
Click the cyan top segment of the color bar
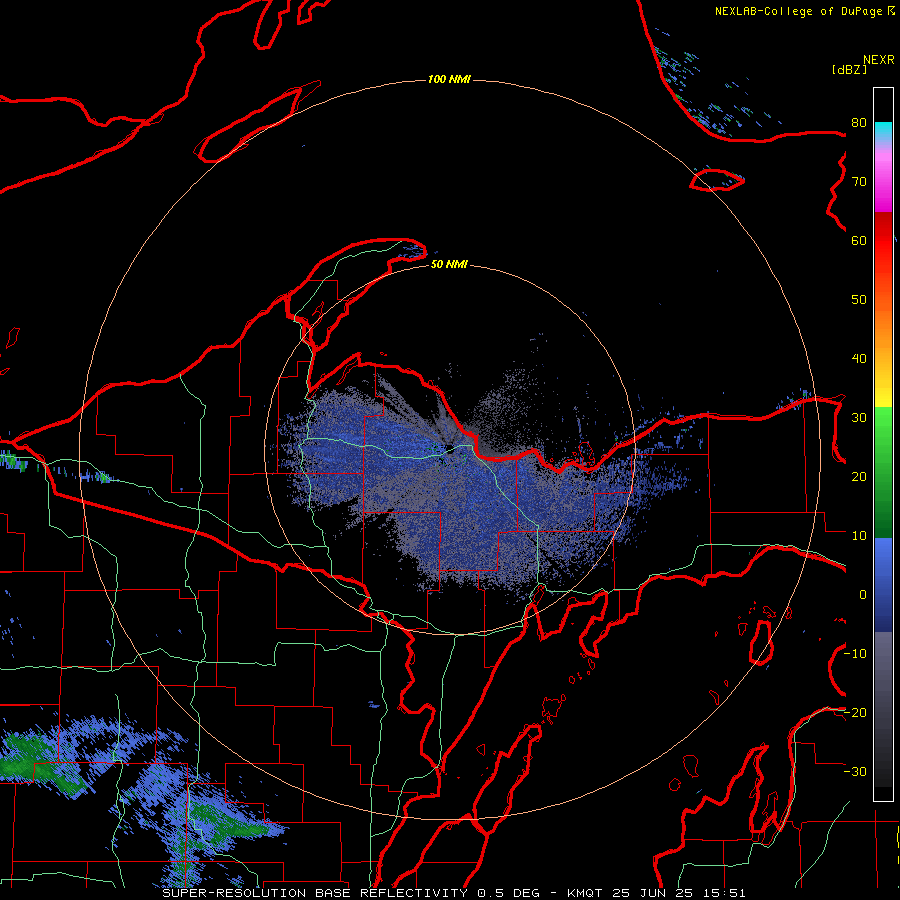[883, 132]
